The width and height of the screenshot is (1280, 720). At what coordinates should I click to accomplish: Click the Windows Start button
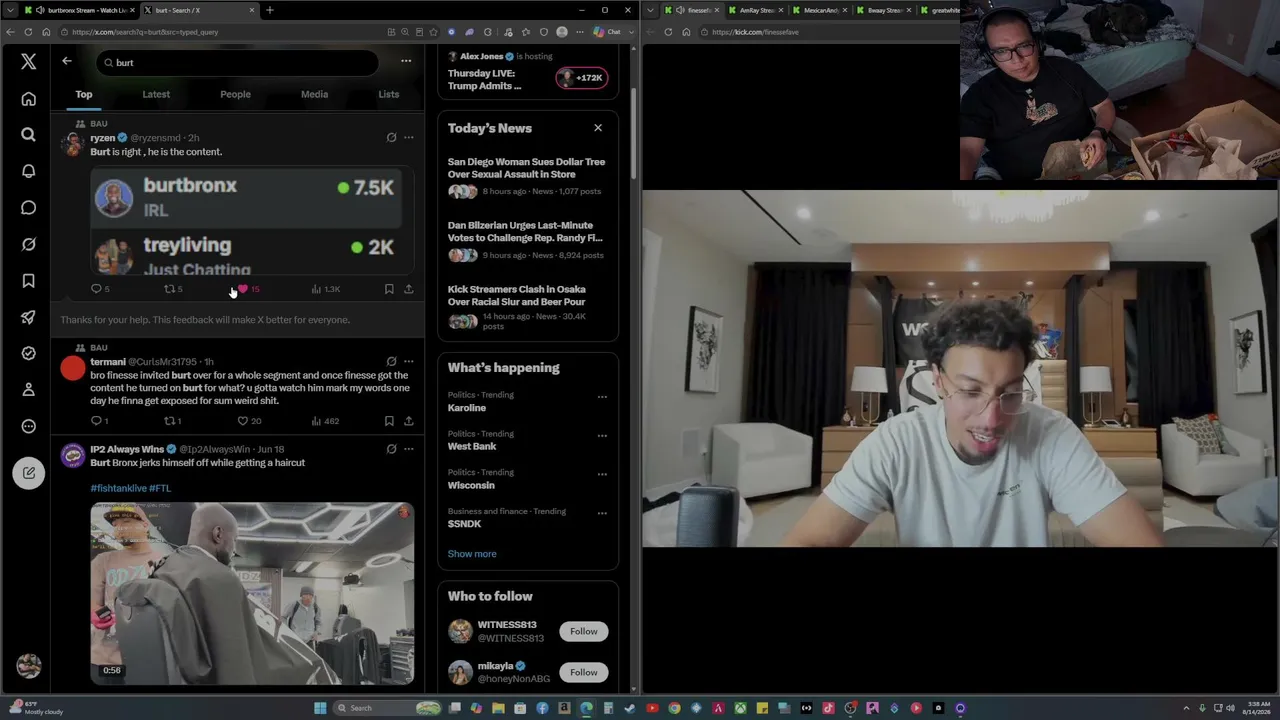320,708
